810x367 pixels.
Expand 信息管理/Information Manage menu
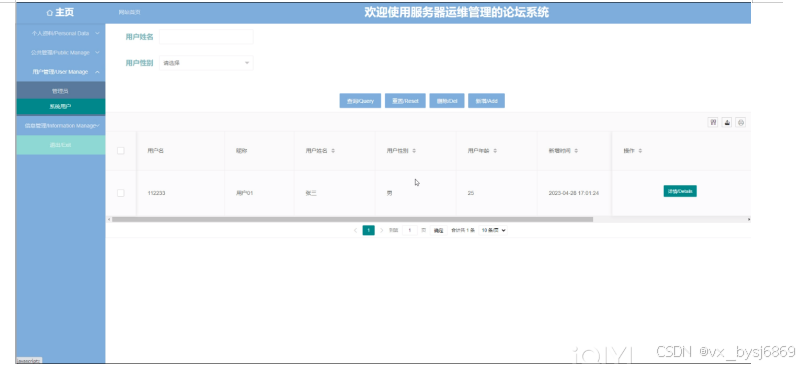point(60,126)
